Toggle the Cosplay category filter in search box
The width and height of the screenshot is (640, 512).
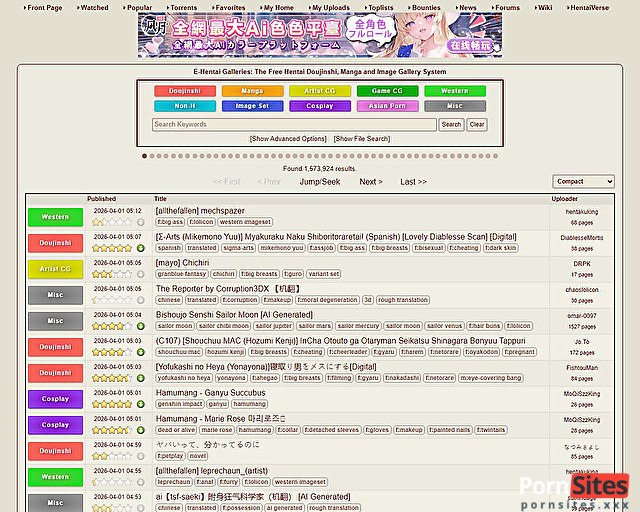(x=320, y=106)
